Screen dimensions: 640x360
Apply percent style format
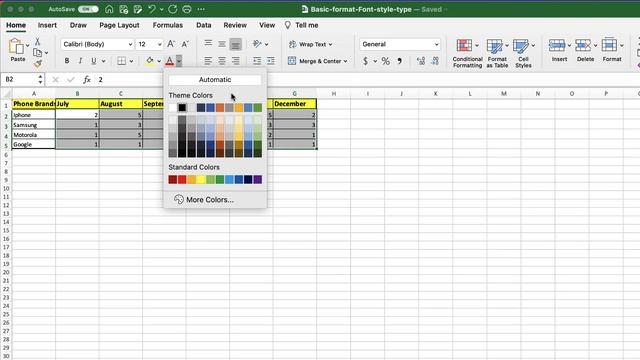[385, 61]
